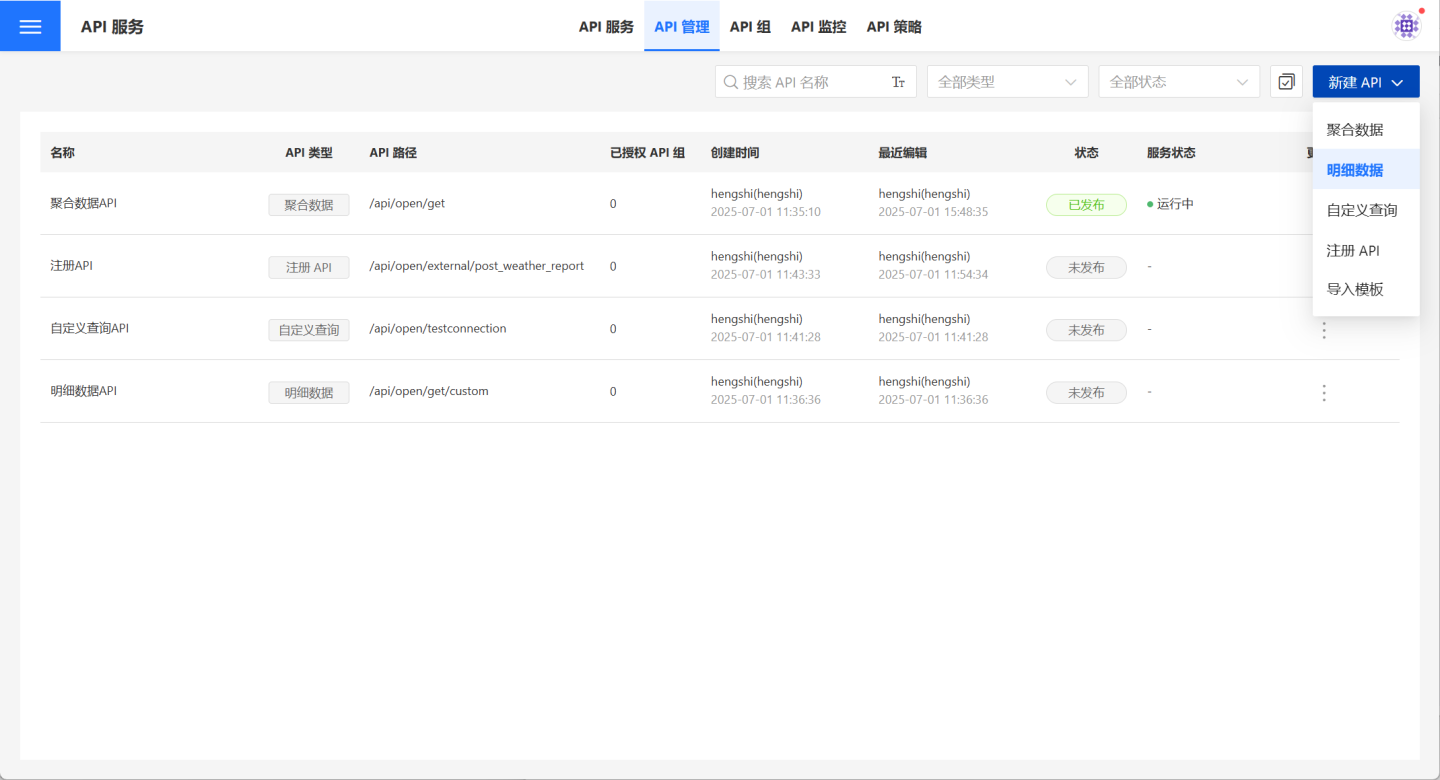1440x780 pixels.
Task: Click the search magnifier icon
Action: 731,82
